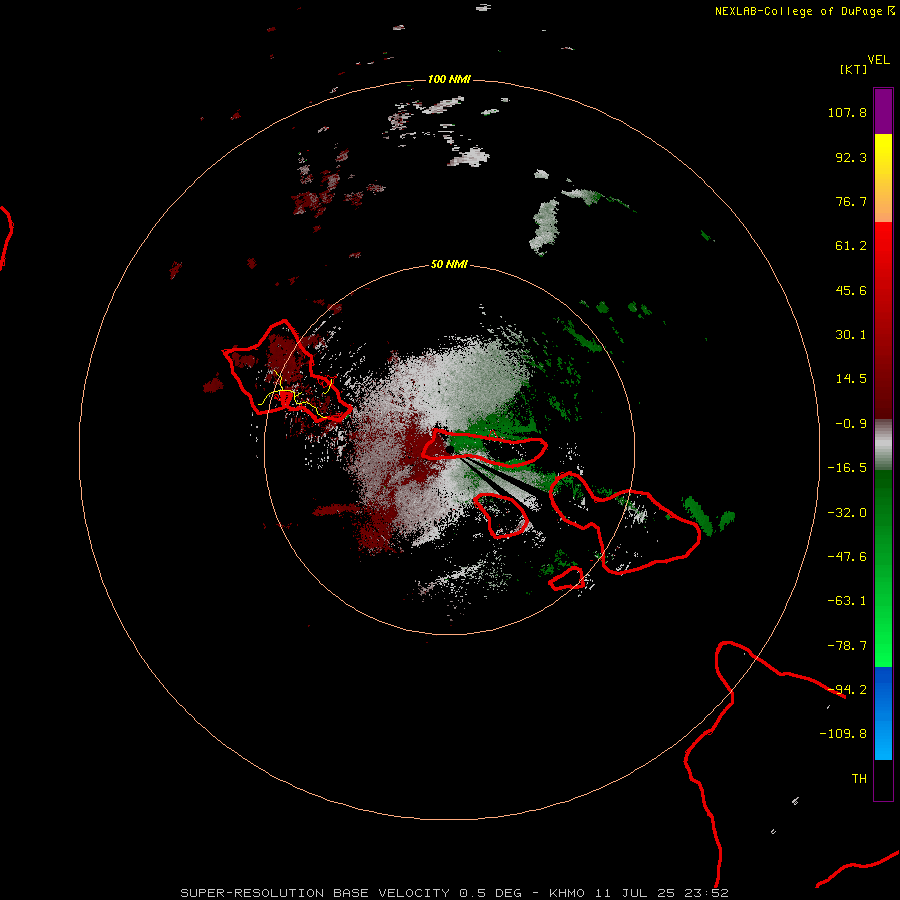Image resolution: width=900 pixels, height=900 pixels.
Task: Click the [KT] units label
Action: coord(854,69)
